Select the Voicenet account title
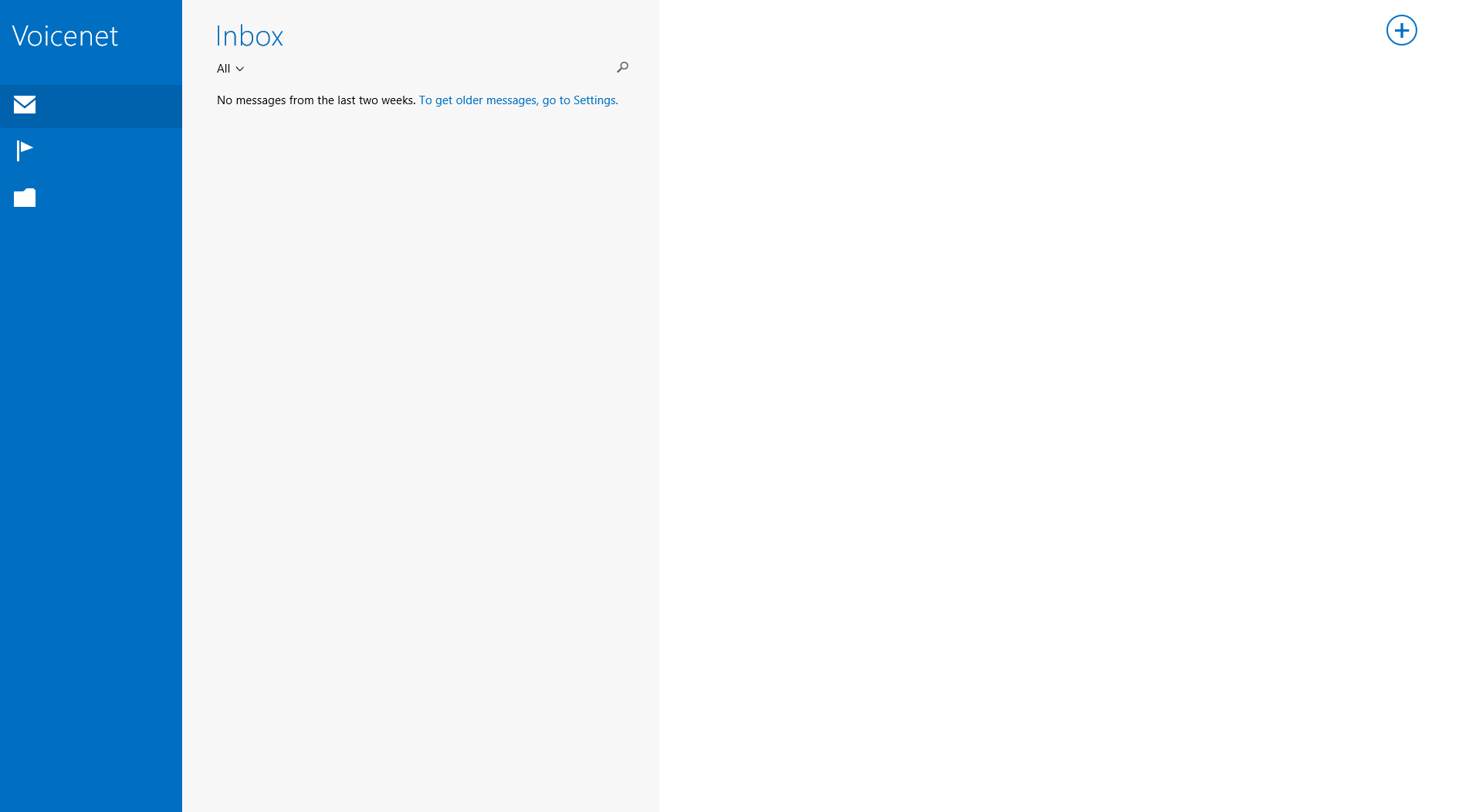This screenshot has height=812, width=1469. (65, 36)
